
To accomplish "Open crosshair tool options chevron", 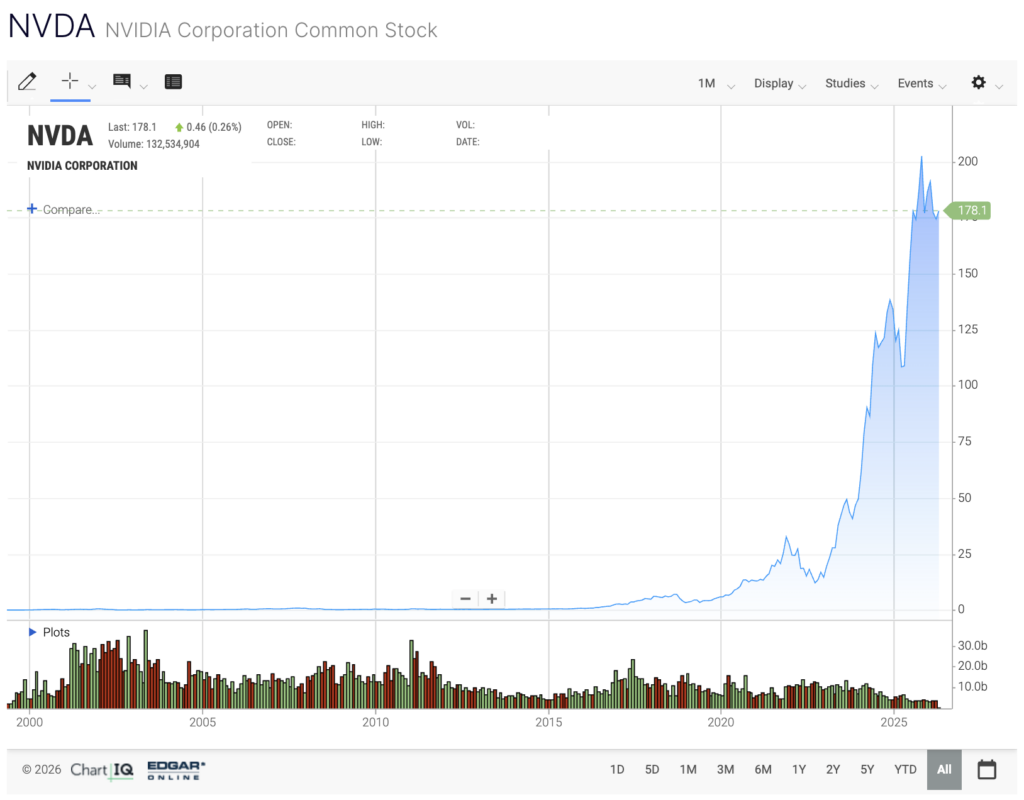I will pos(92,87).
